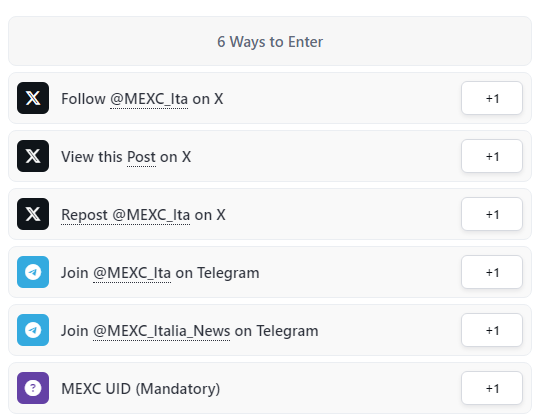Claim +1 for Join @MEXC_Italia_News on Telegram

tap(492, 330)
